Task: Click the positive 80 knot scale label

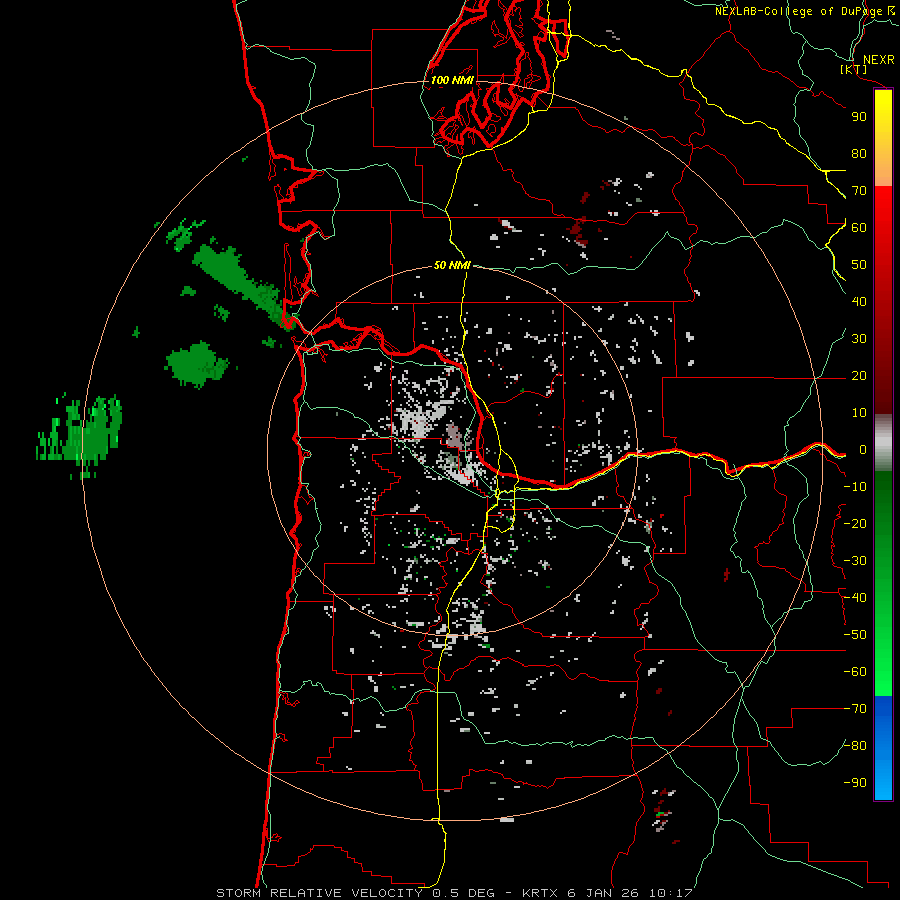Action: tap(859, 153)
